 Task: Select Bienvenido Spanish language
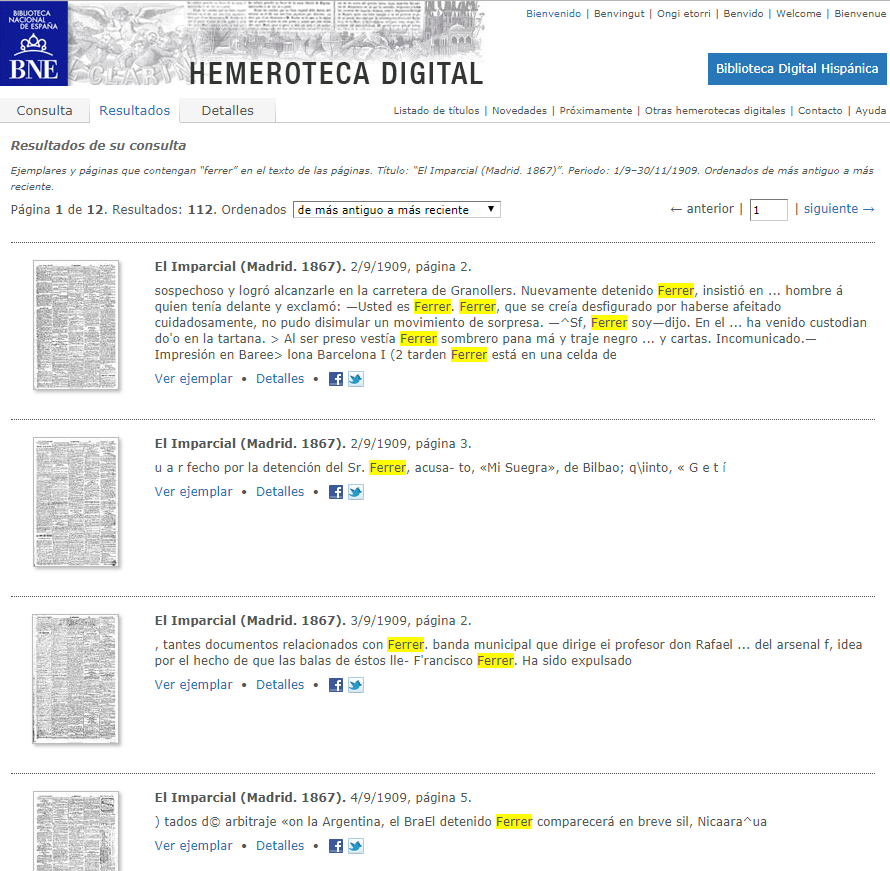pyautogui.click(x=553, y=14)
